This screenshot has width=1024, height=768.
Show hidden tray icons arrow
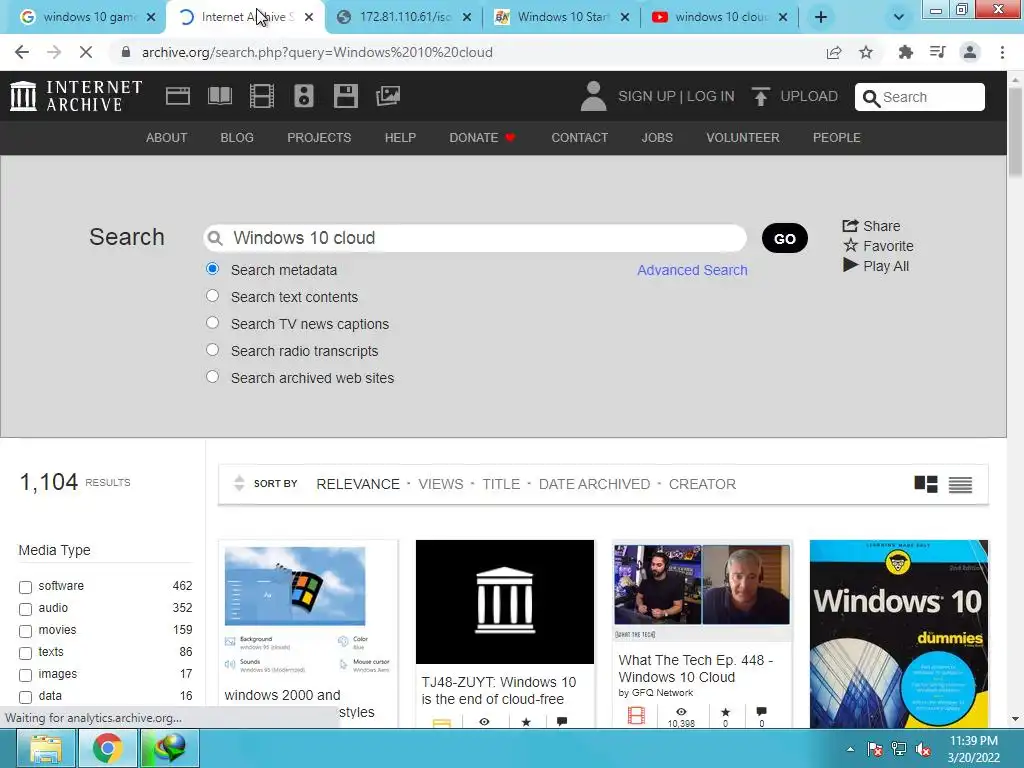(850, 749)
